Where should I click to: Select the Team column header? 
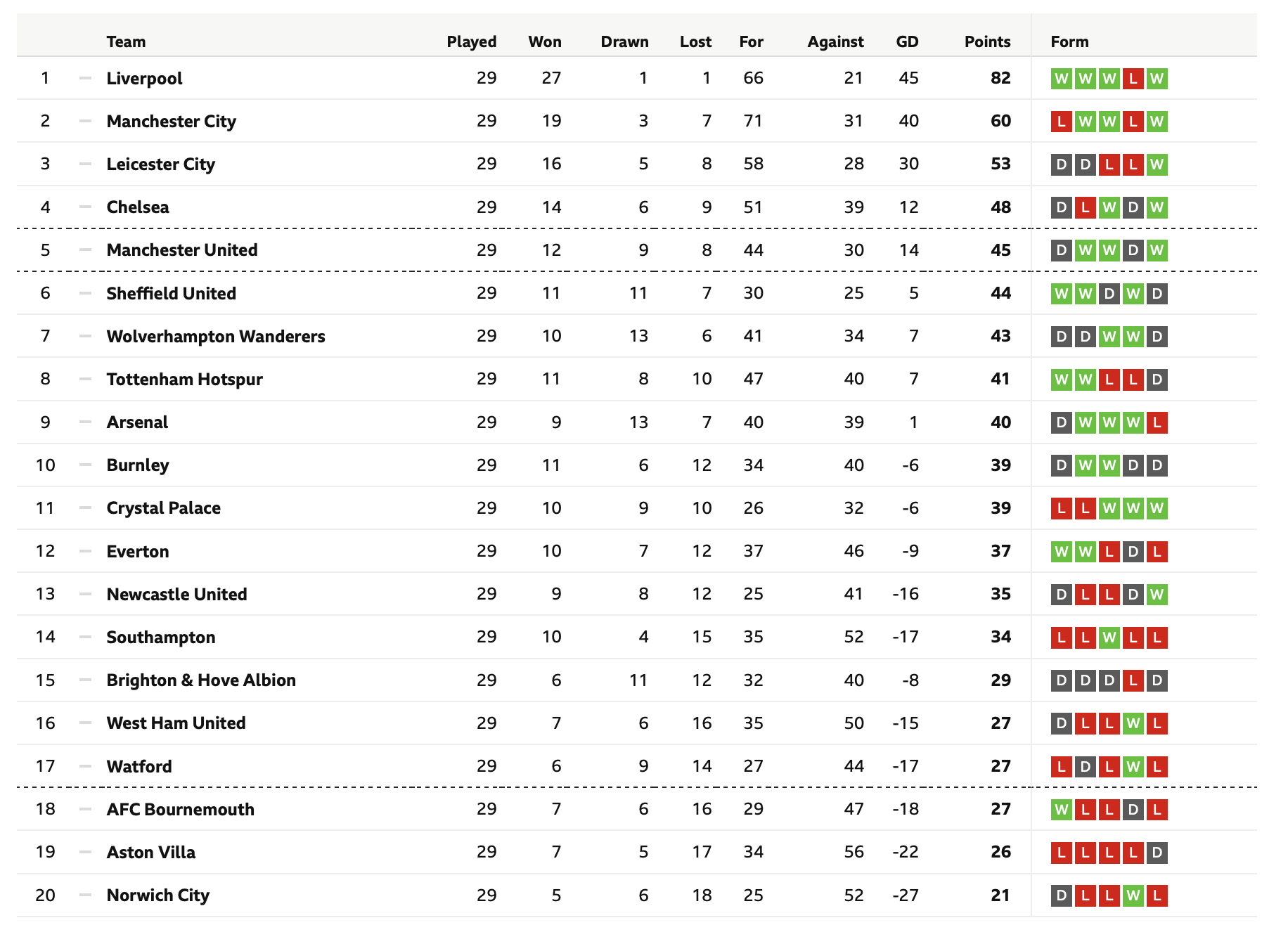coord(126,41)
